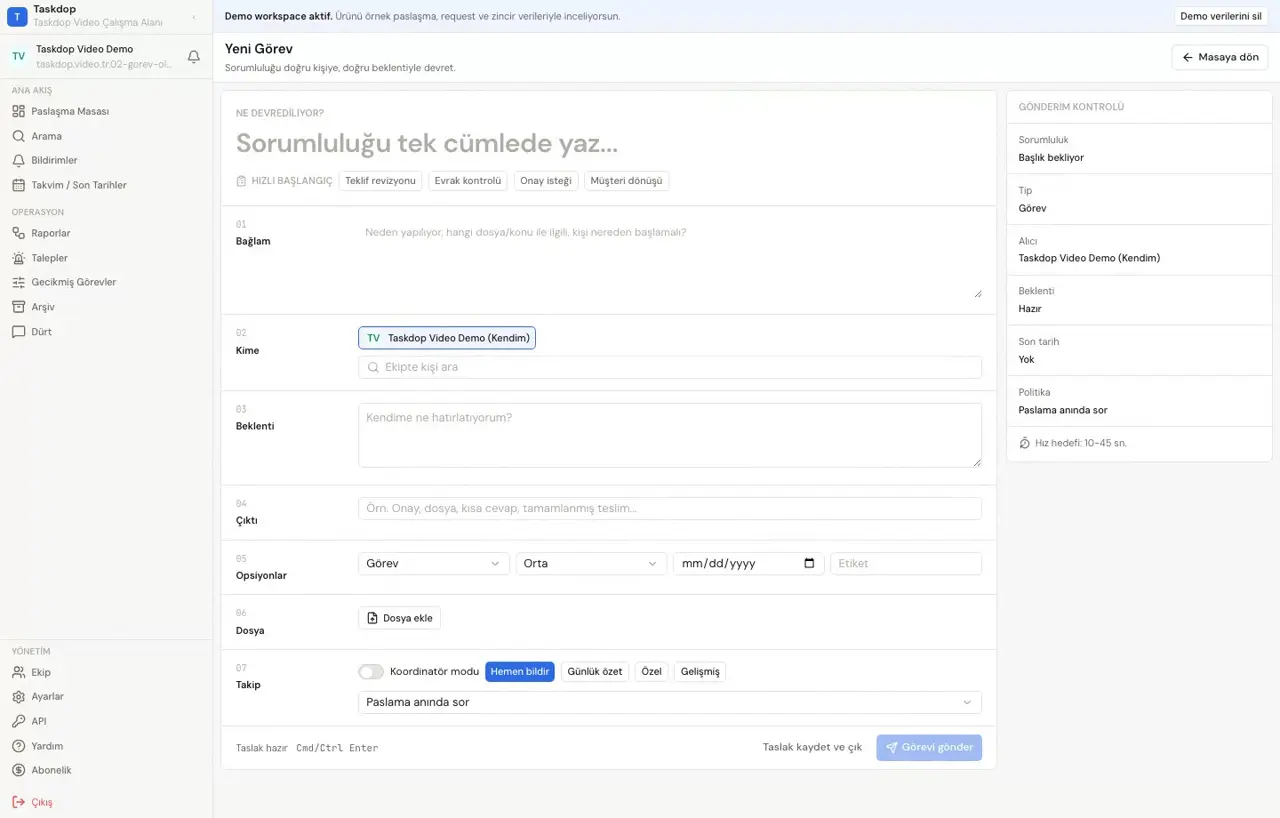Click the Teklif revizyonu quick start chip
Image resolution: width=1280 pixels, height=818 pixels.
click(x=380, y=181)
